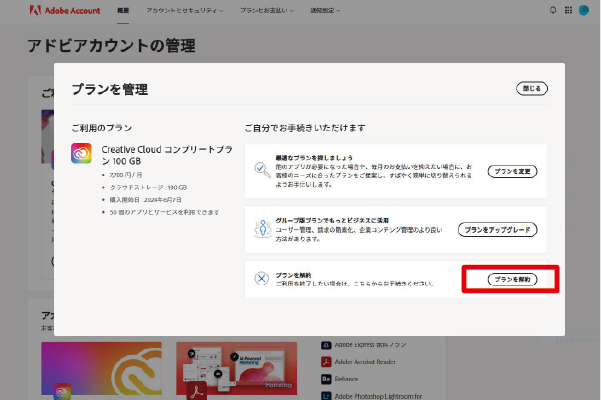Open the Acrobat marketing thumbnail card
Viewport: 601px width, 400px height.
point(236,369)
